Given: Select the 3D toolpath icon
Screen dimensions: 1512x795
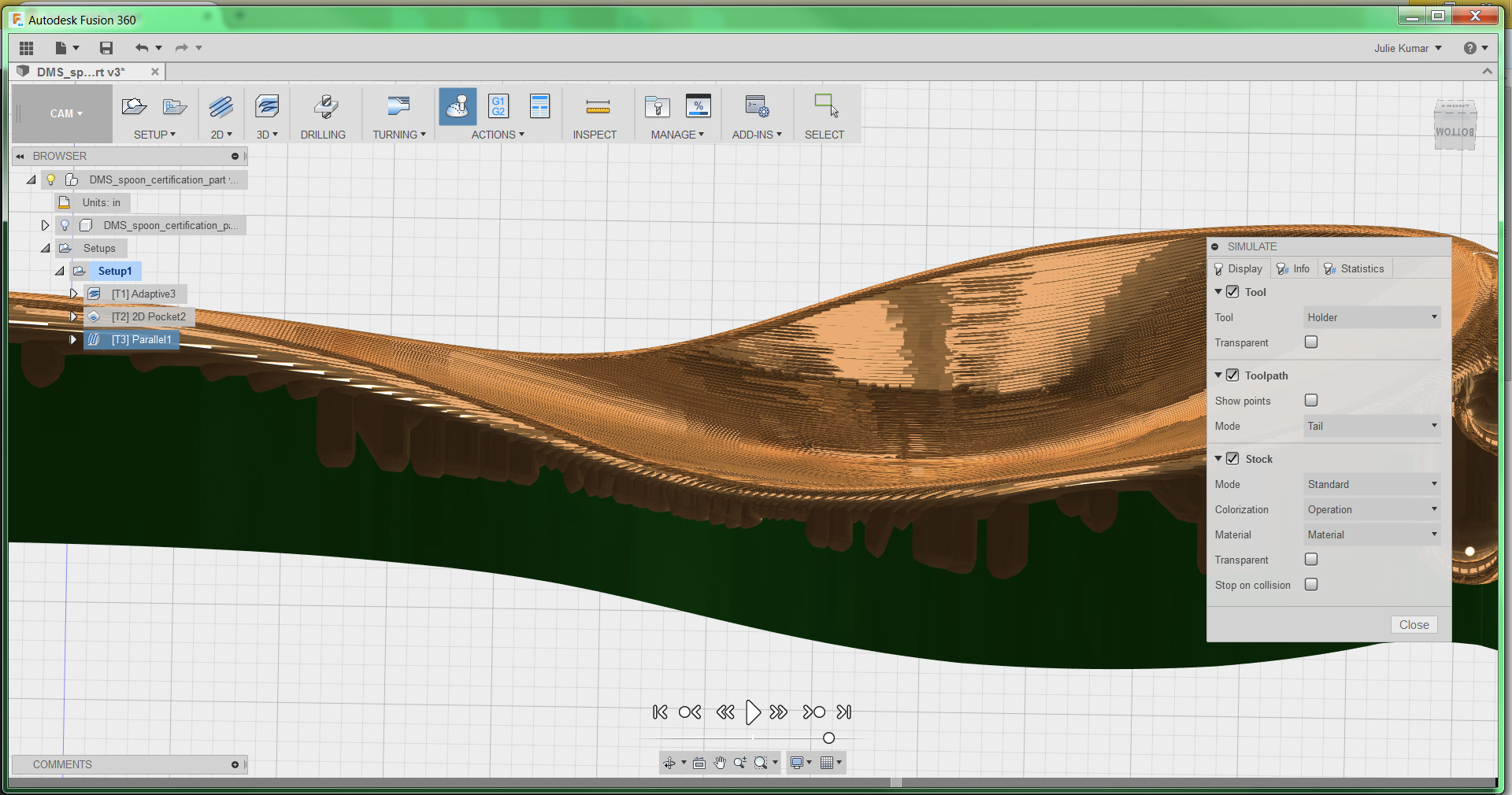Looking at the screenshot, I should click(267, 106).
